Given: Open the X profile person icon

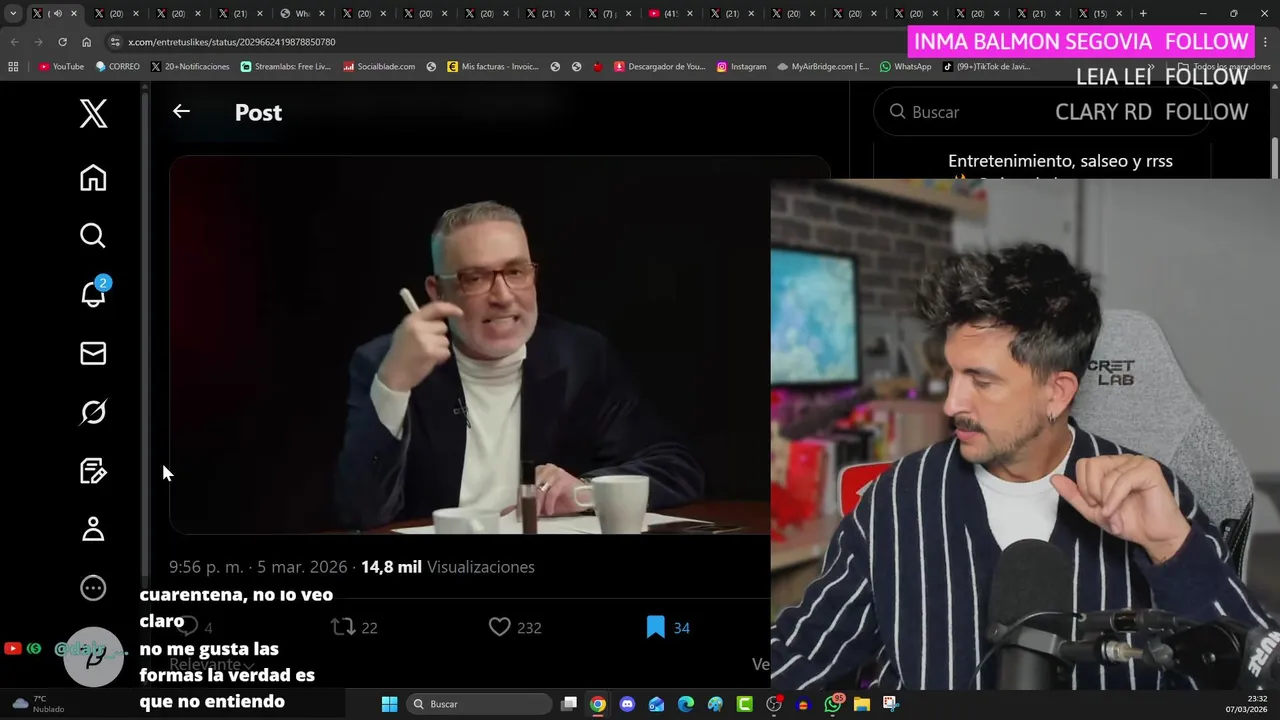Looking at the screenshot, I should [x=93, y=529].
